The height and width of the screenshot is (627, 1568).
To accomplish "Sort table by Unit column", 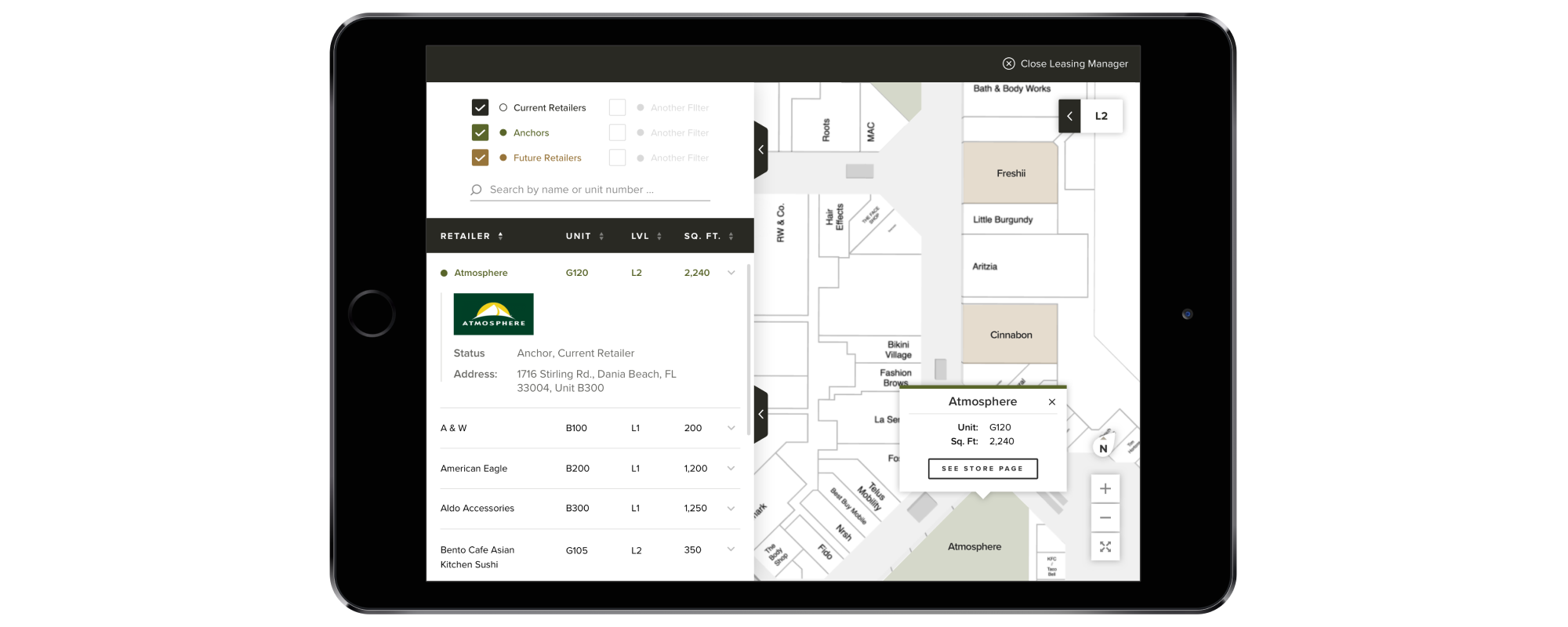I will (585, 236).
